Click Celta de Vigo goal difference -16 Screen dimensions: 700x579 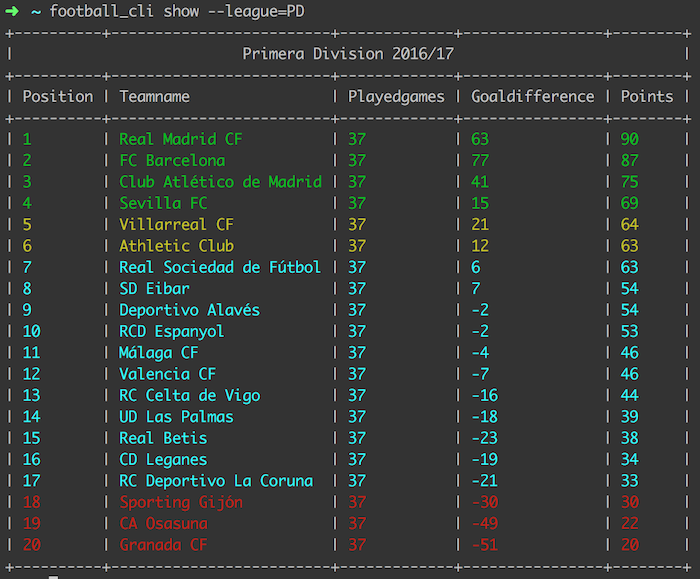tap(485, 395)
